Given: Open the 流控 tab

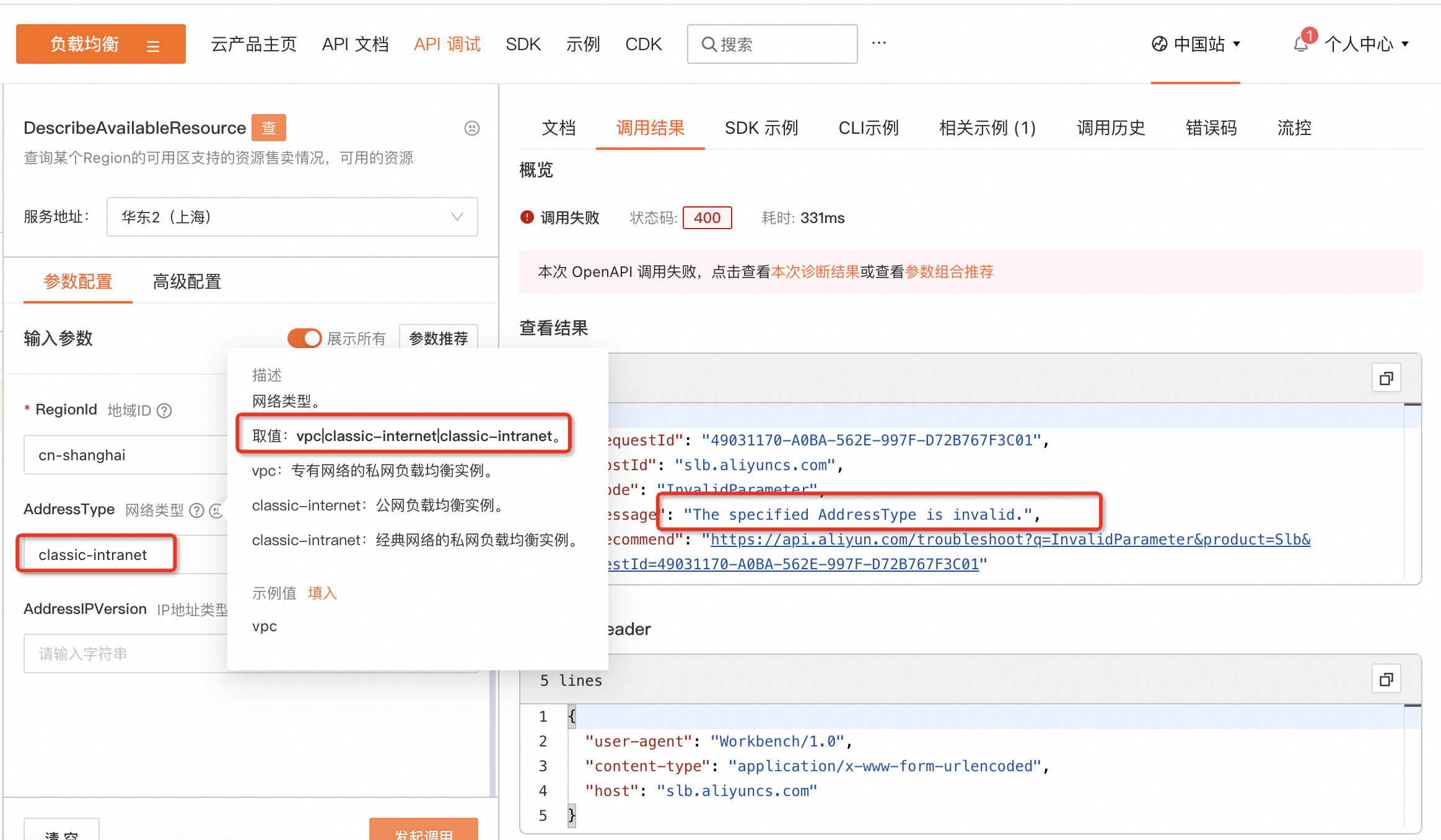Looking at the screenshot, I should pos(1294,128).
